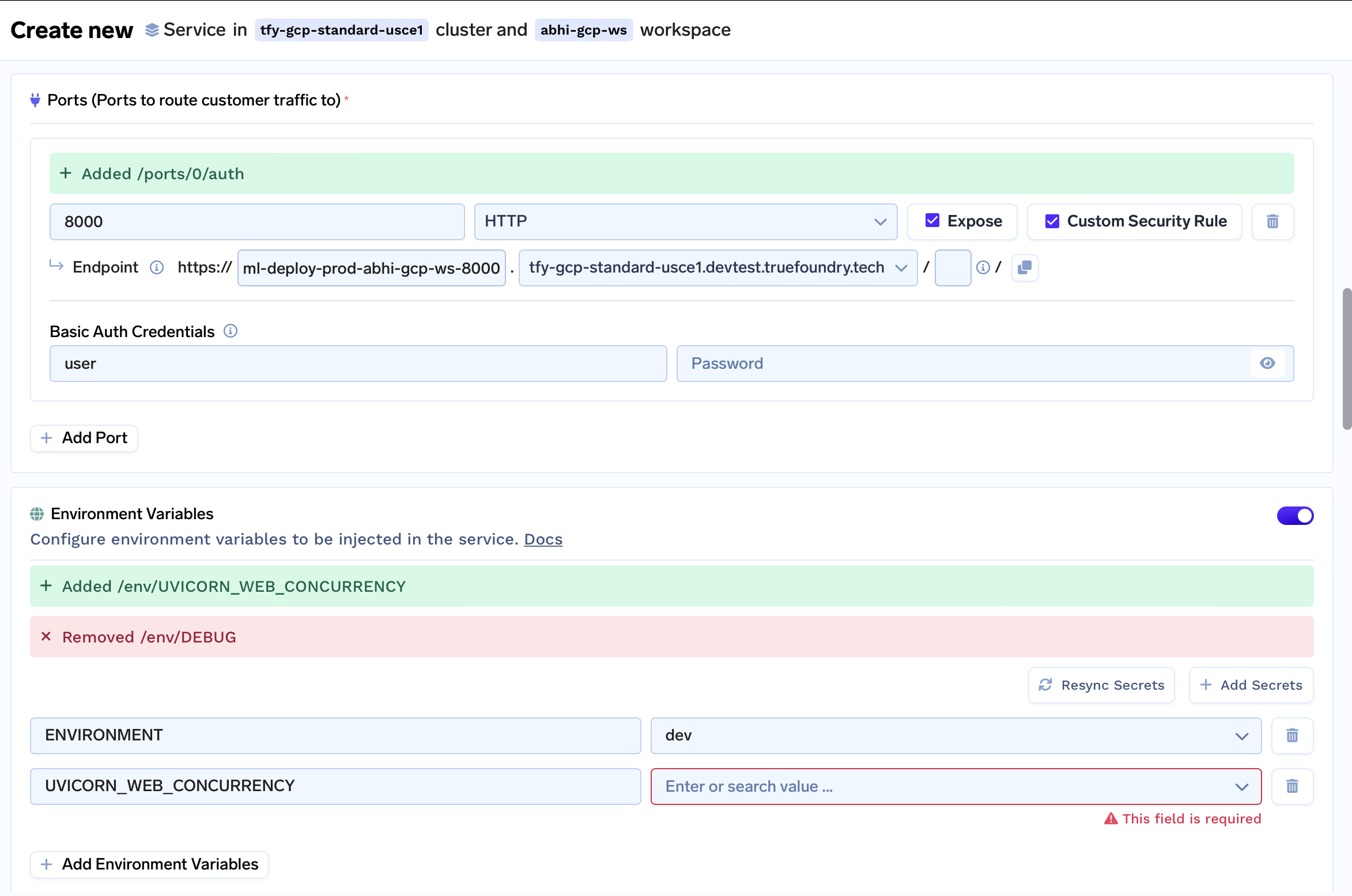Uncheck Custom Security Rule checkbox

point(1052,221)
